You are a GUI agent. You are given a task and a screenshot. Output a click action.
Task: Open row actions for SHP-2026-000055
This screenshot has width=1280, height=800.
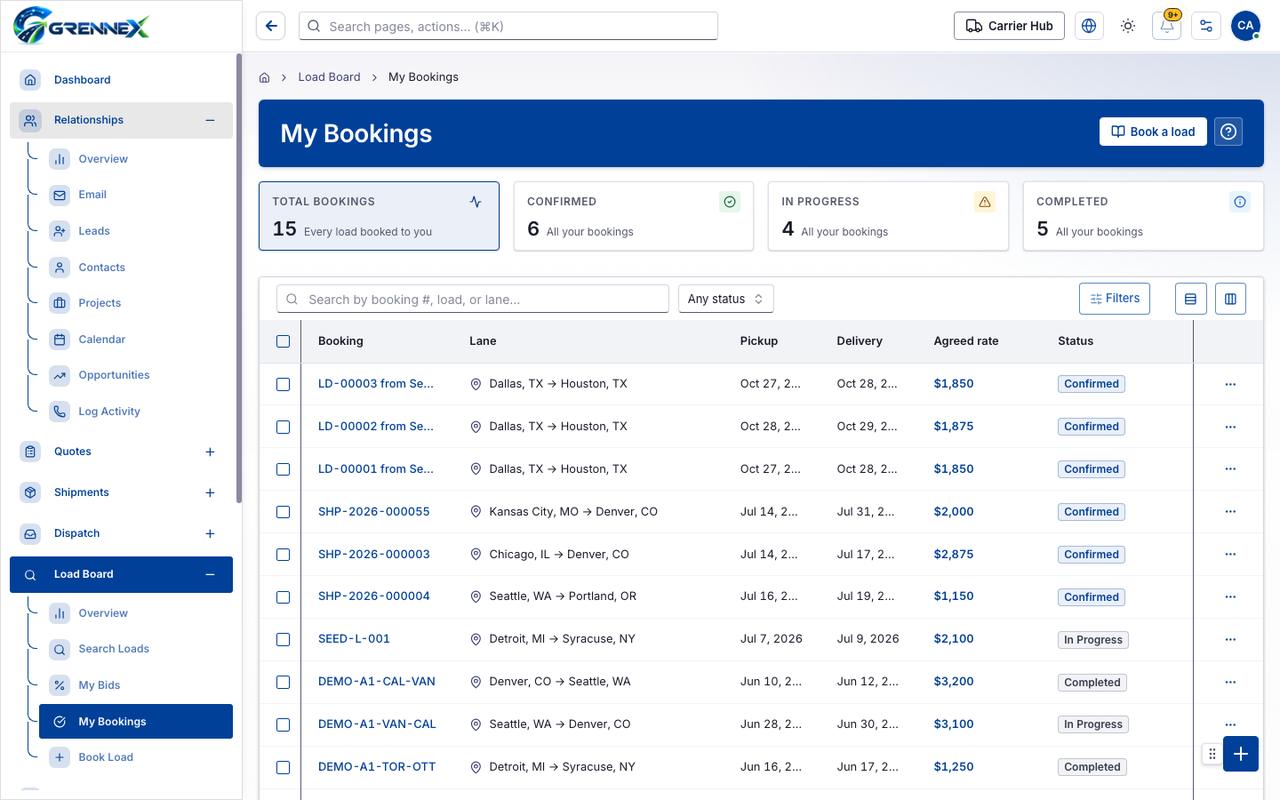pos(1230,512)
